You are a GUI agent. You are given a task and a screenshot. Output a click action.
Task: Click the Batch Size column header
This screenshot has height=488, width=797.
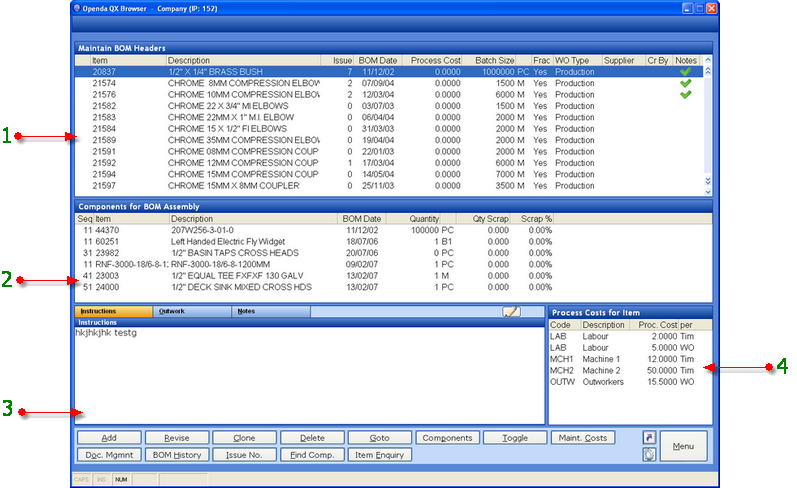pyautogui.click(x=489, y=60)
